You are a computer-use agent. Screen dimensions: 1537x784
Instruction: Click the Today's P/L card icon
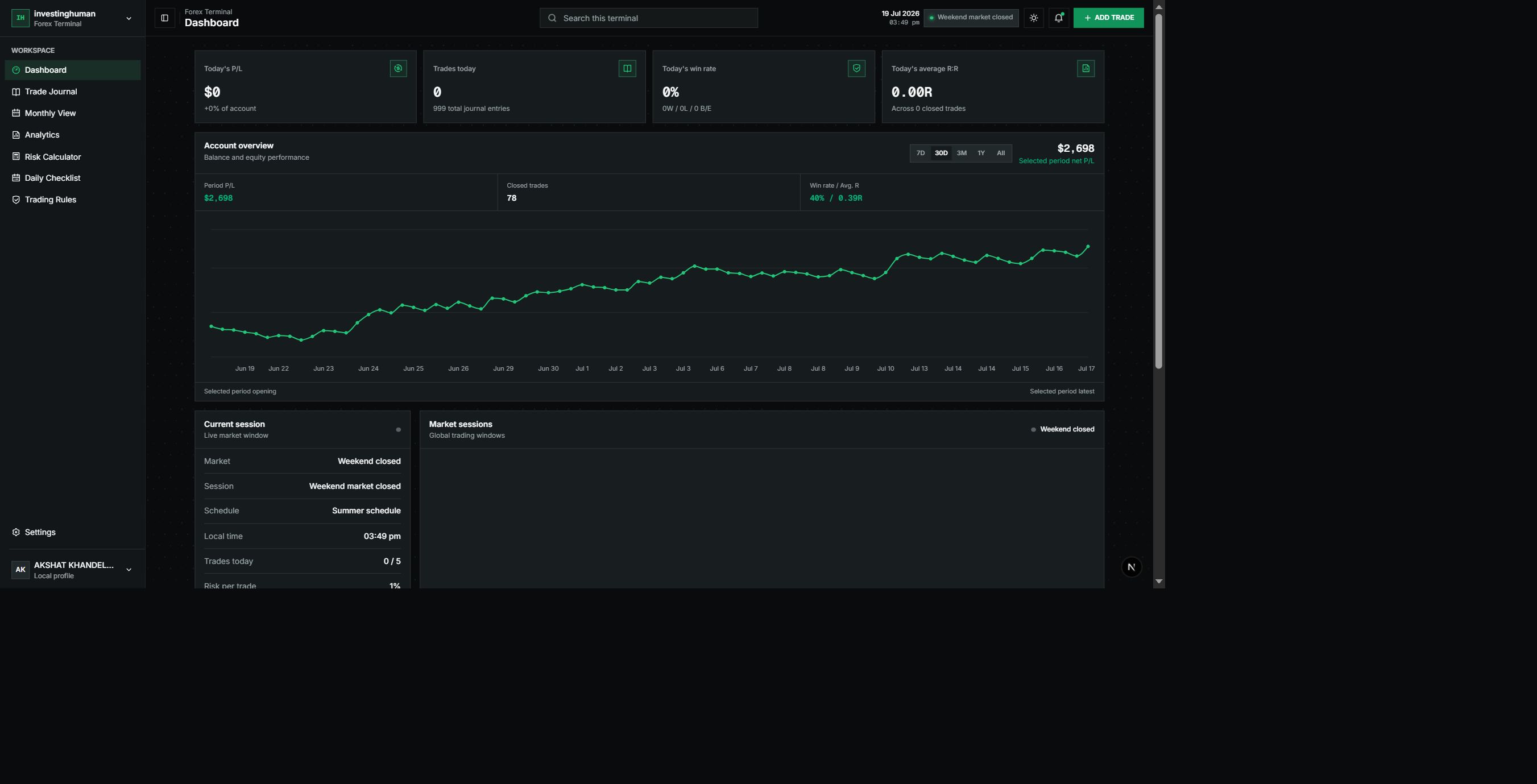pos(399,69)
